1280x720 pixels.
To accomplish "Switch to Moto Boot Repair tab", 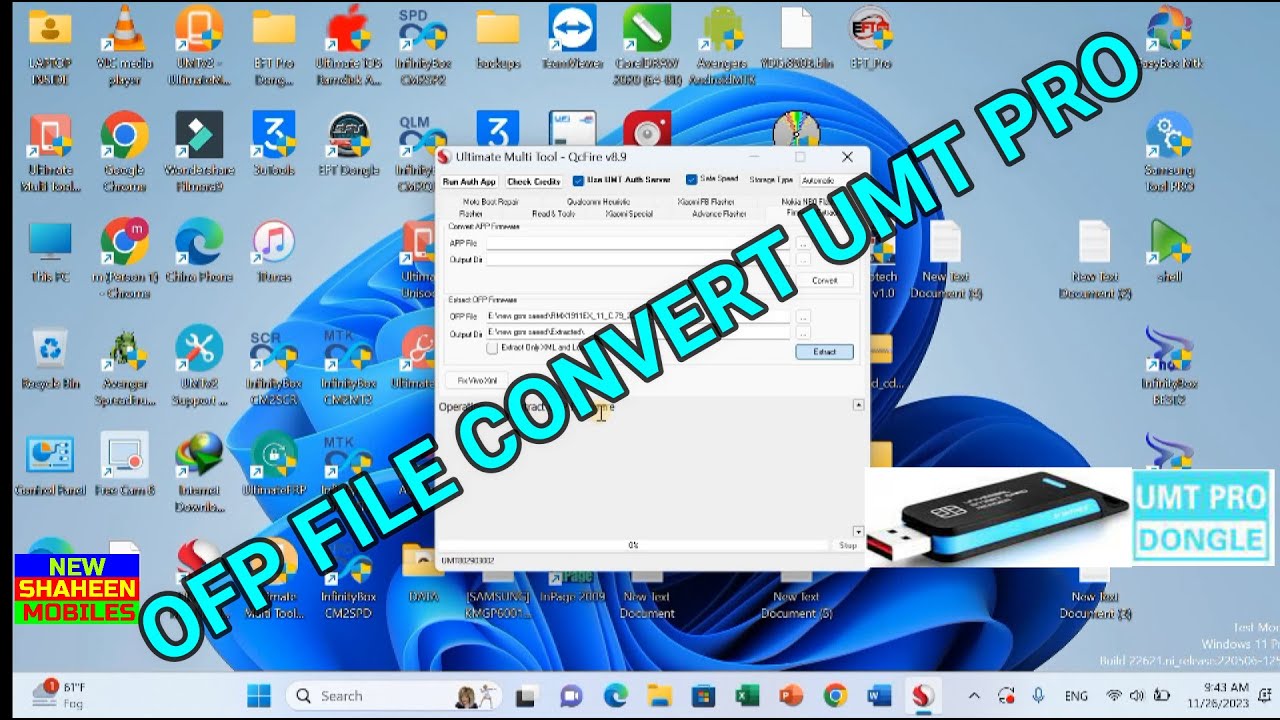I will tap(491, 202).
